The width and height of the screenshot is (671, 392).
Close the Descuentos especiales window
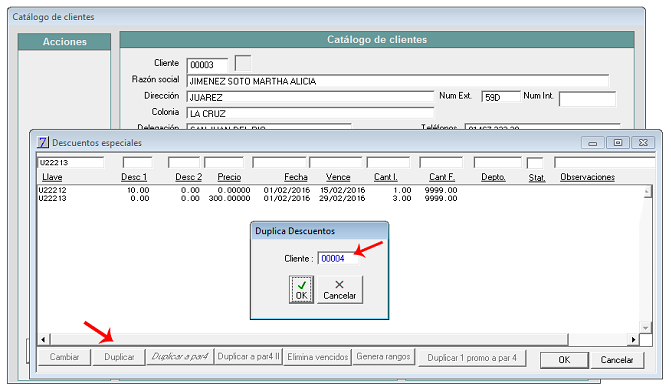[643, 143]
